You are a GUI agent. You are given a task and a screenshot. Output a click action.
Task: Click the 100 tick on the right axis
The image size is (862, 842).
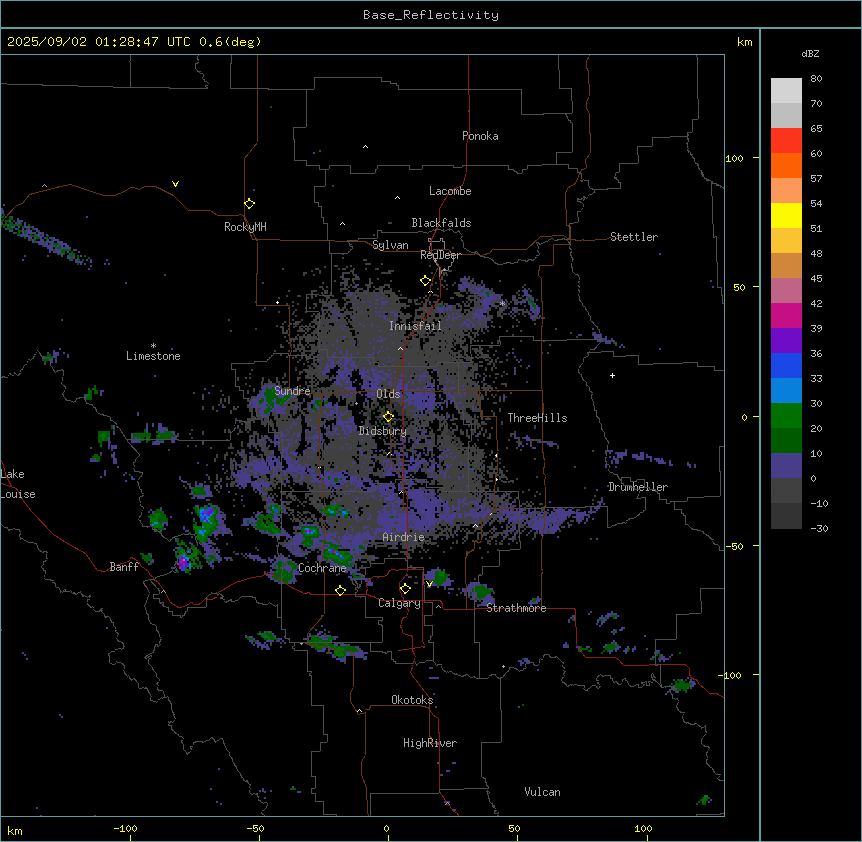click(x=734, y=158)
